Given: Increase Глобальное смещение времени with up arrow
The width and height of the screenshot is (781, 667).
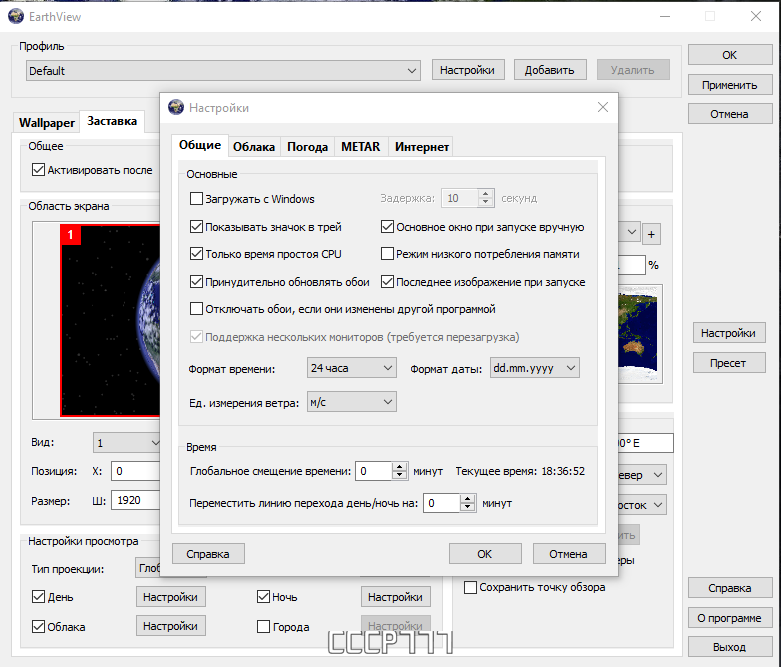Looking at the screenshot, I should click(399, 467).
